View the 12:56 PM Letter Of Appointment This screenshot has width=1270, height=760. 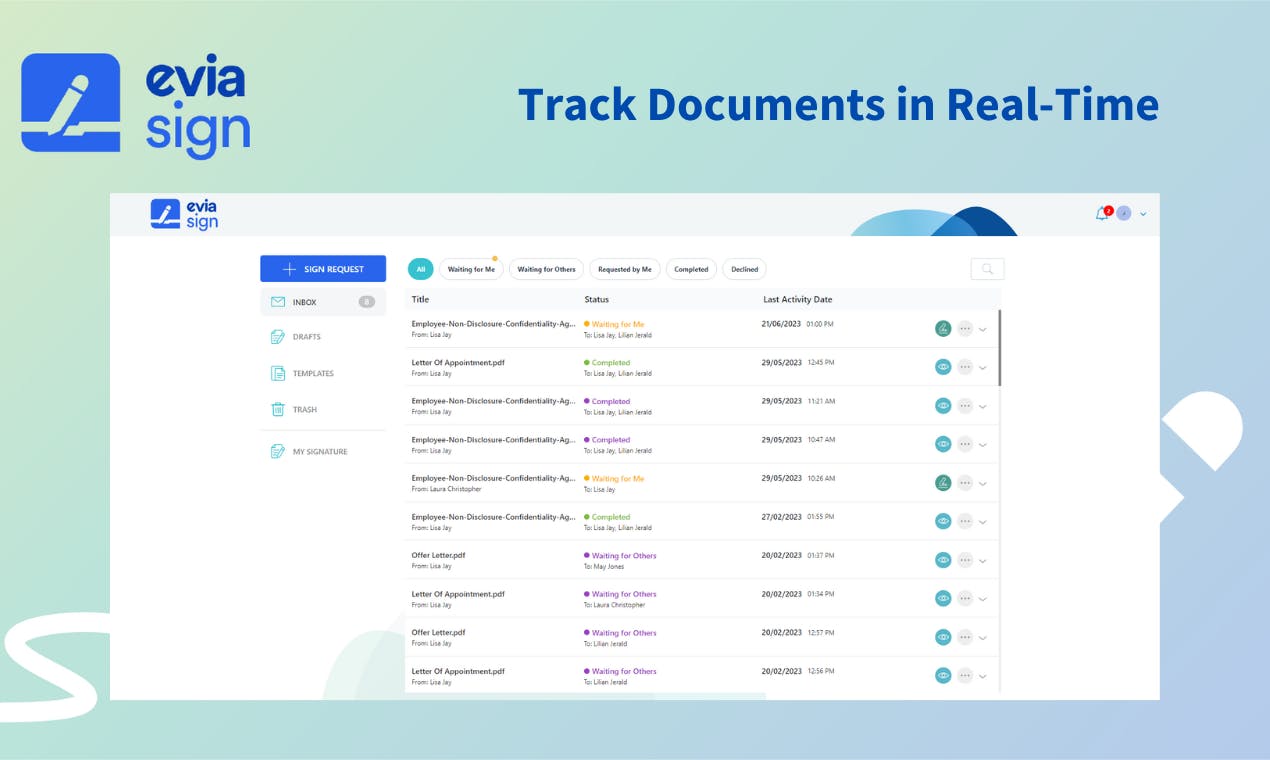(x=942, y=675)
